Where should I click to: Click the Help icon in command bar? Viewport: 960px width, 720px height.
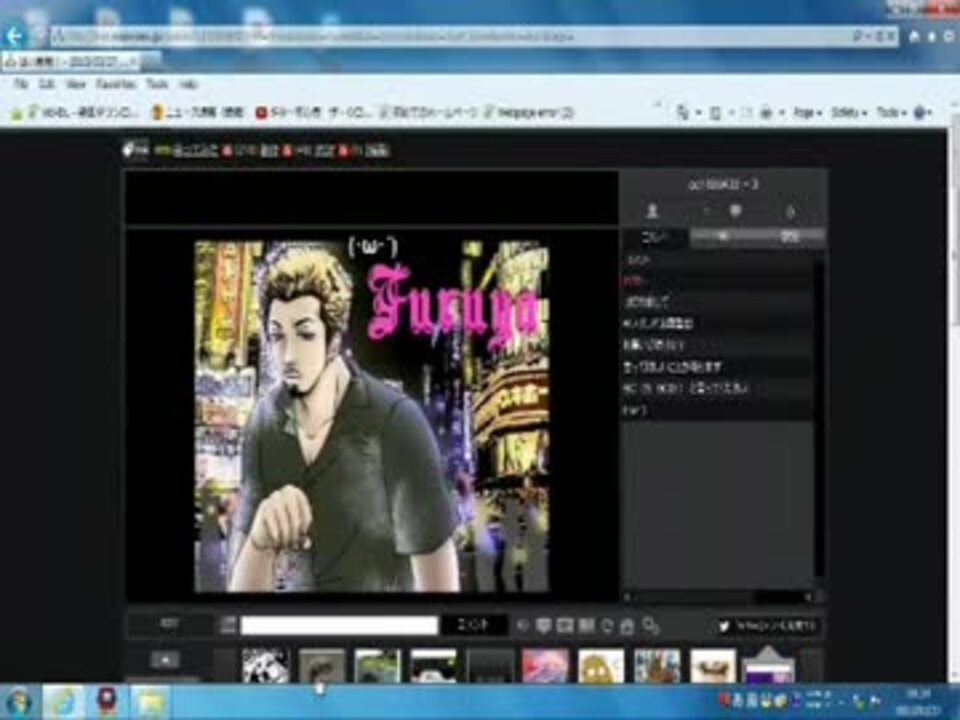click(922, 113)
